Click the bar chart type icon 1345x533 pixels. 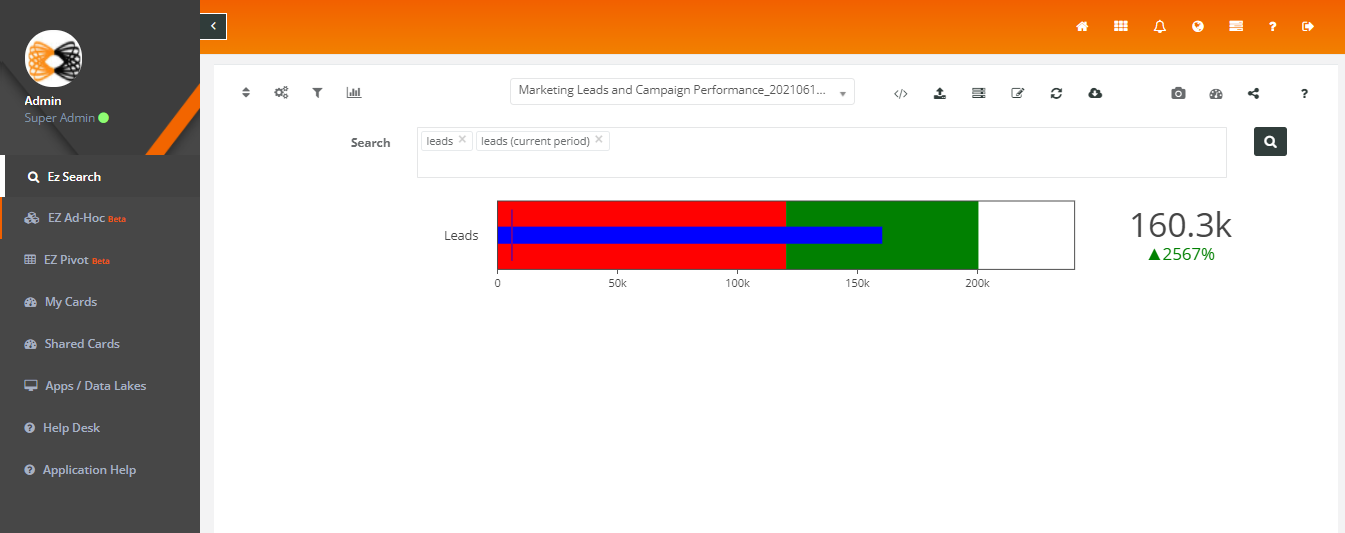pyautogui.click(x=354, y=92)
